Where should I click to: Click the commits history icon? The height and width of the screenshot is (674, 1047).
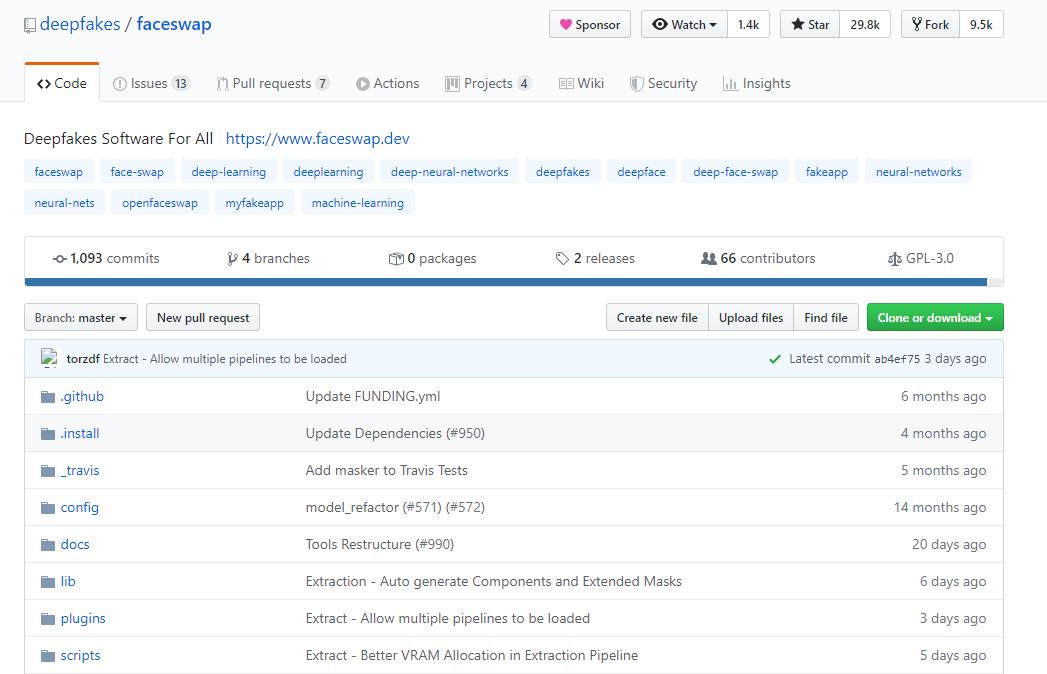[60, 259]
